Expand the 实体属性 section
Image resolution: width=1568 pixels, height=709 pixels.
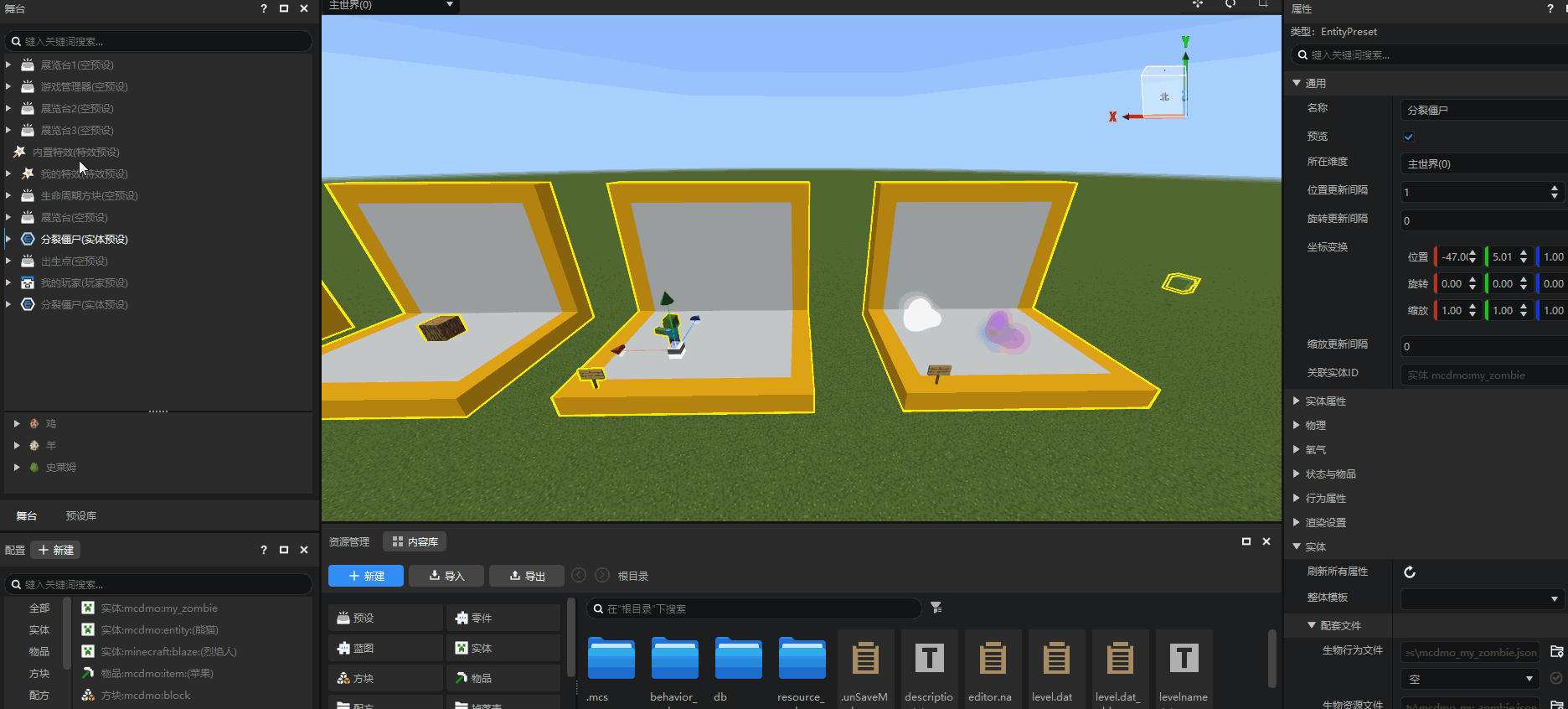(x=1297, y=401)
